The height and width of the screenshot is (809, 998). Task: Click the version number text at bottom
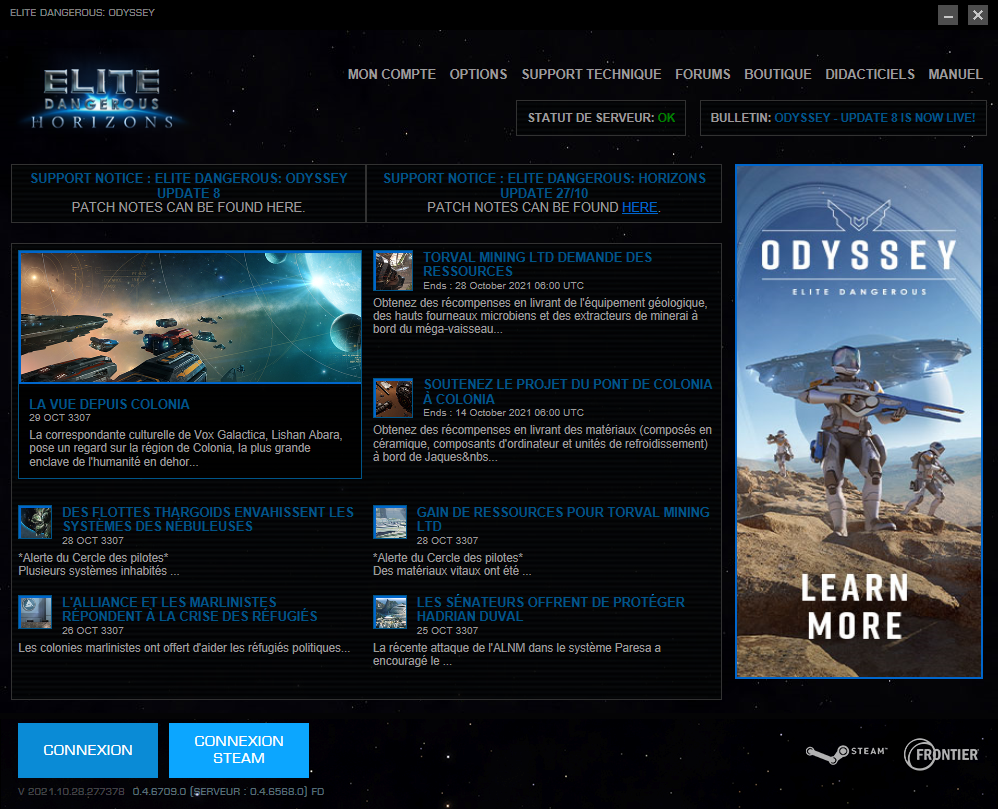click(x=171, y=791)
